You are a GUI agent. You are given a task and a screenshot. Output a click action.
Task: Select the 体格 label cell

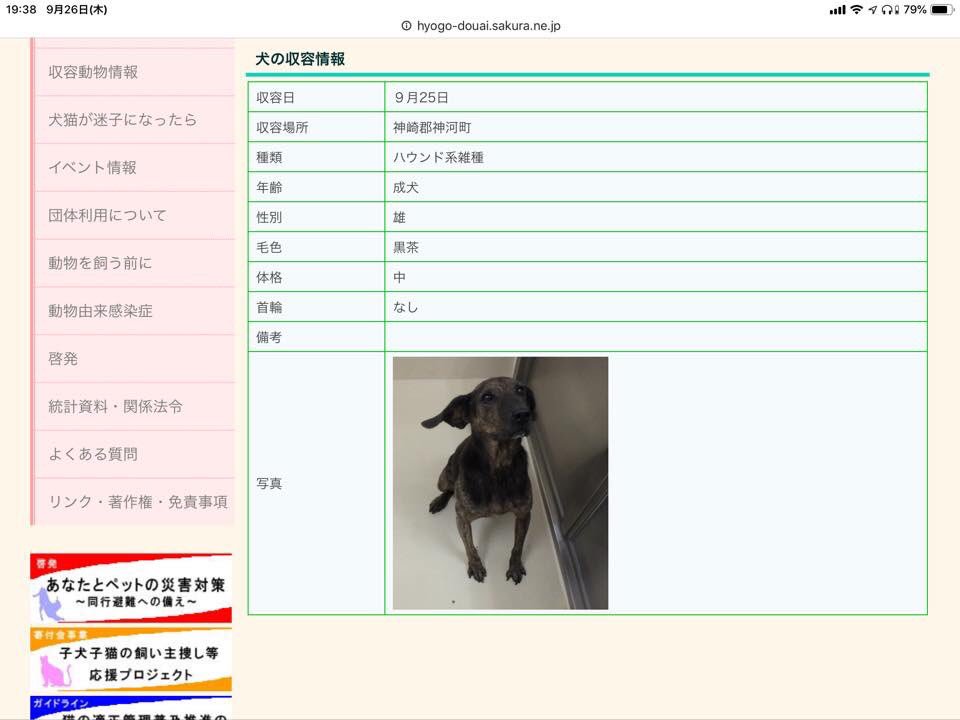click(x=316, y=277)
